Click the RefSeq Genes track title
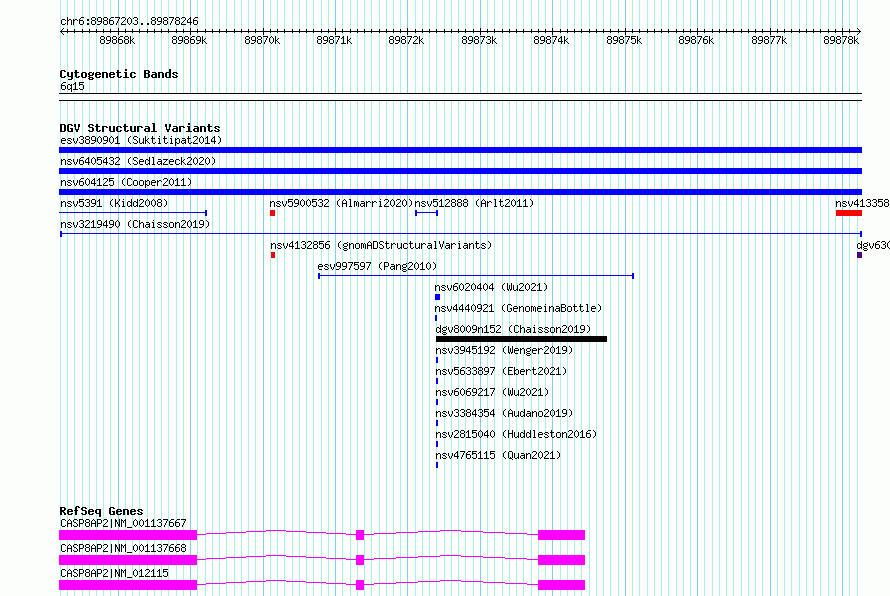This screenshot has height=596, width=890. (101, 511)
